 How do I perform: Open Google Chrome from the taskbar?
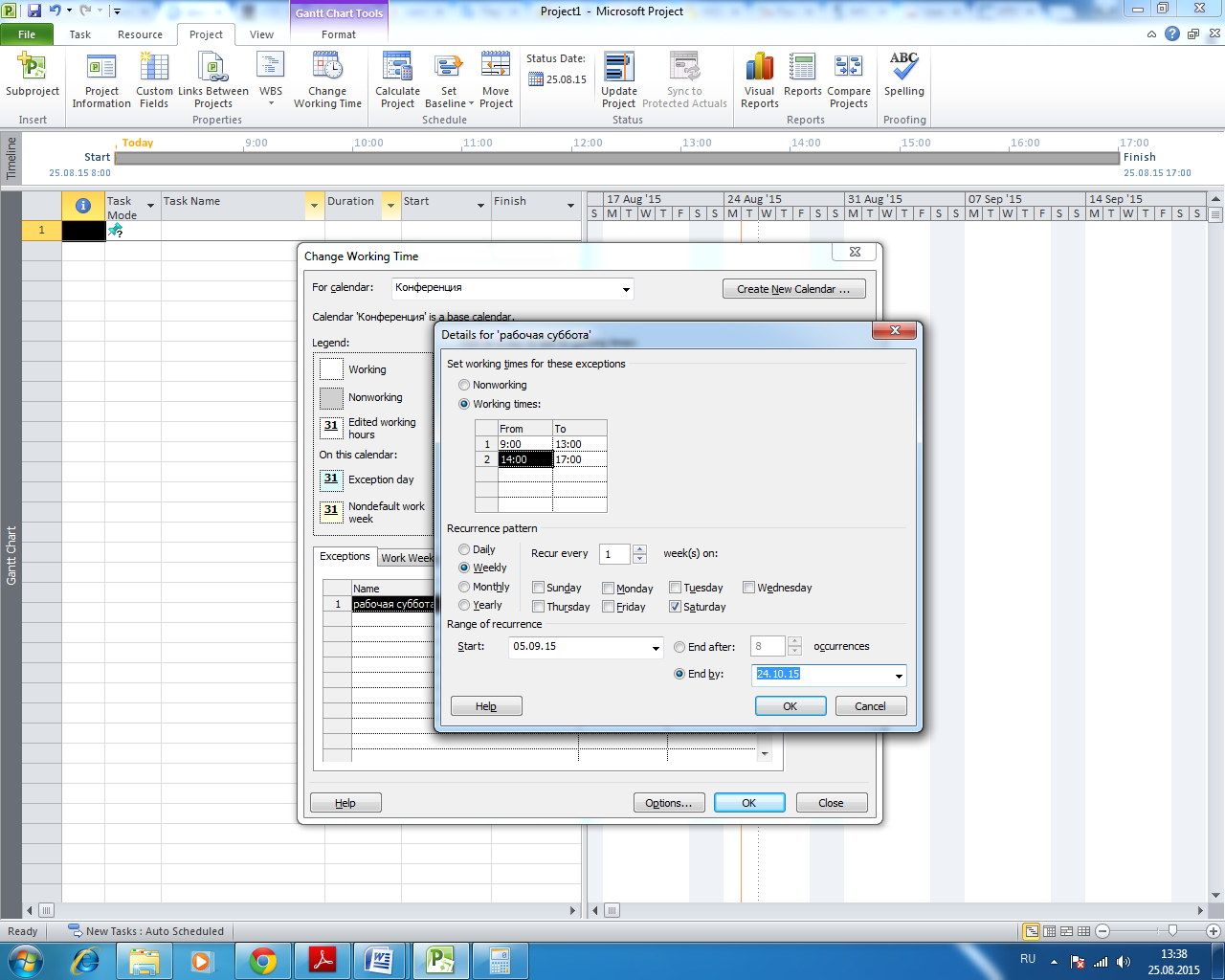tap(262, 960)
